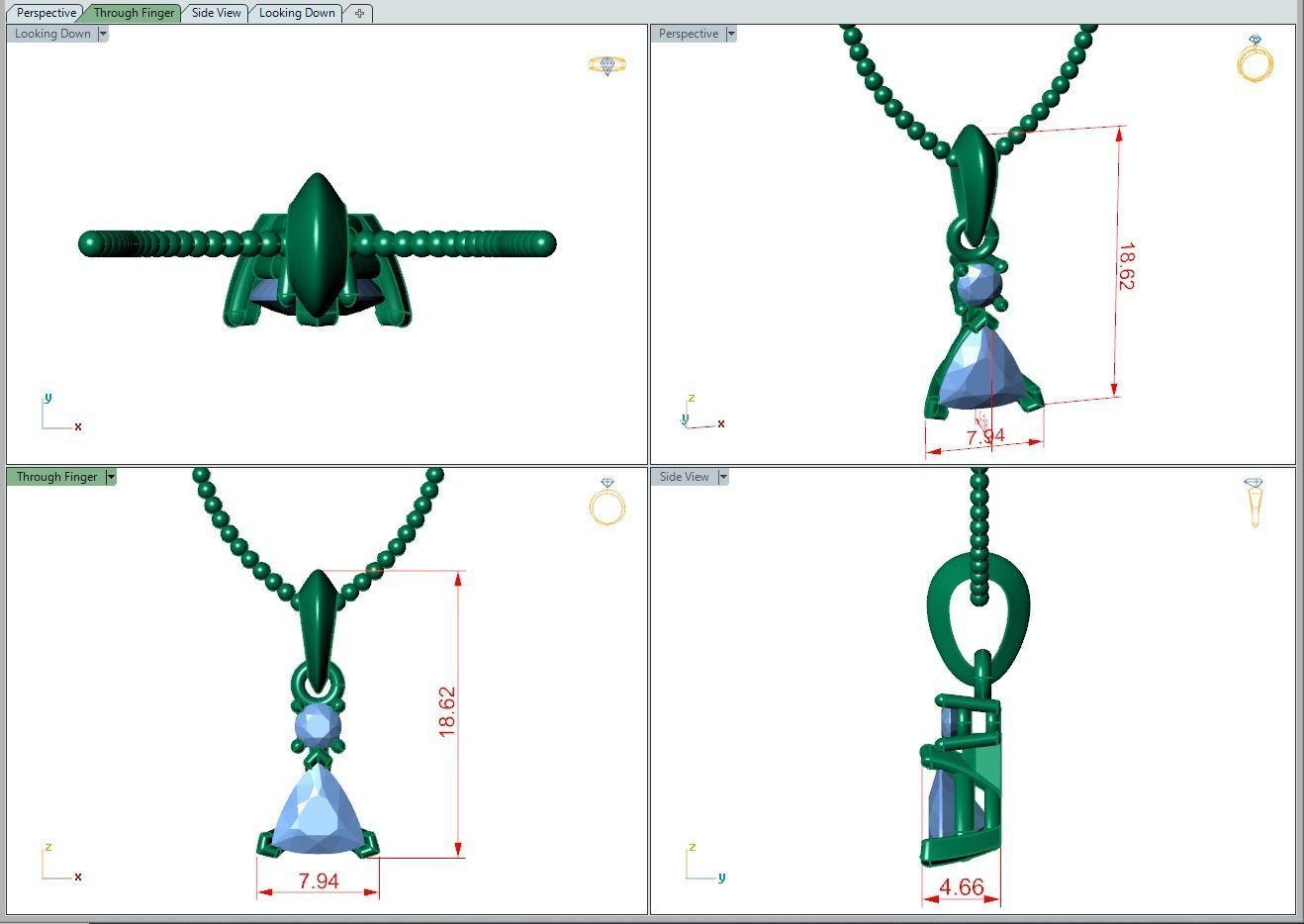Screen dimensions: 1304x924
Task: Switch to the Perspective tab
Action: click(46, 13)
